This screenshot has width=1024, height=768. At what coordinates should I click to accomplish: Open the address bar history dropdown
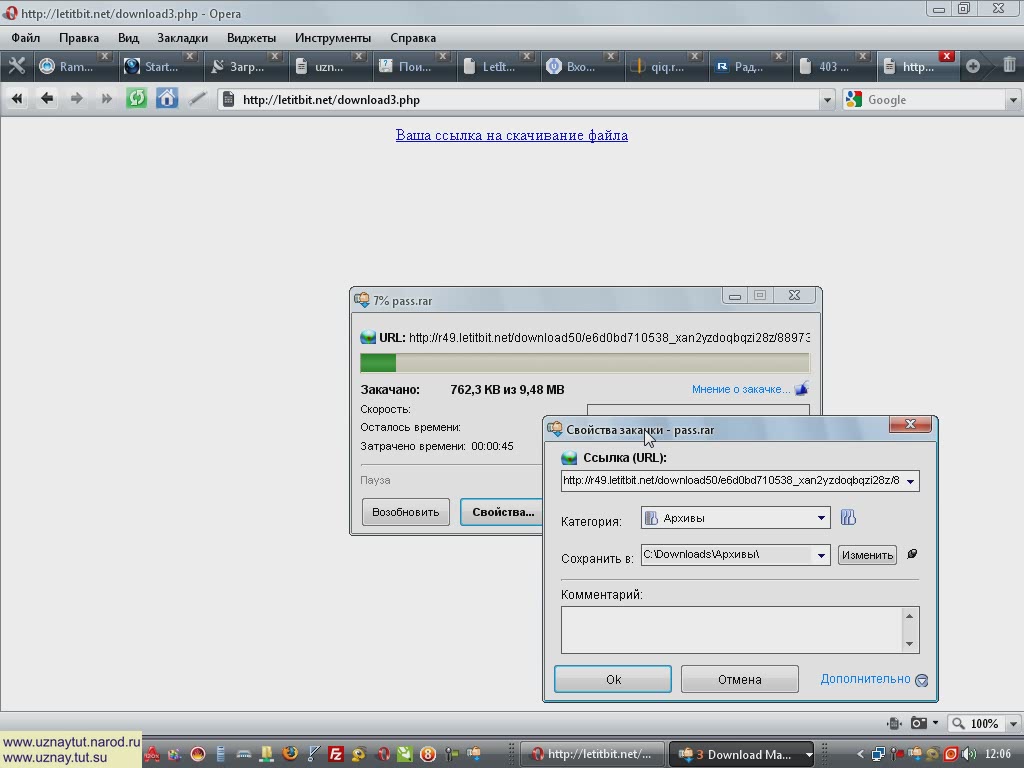pos(827,99)
